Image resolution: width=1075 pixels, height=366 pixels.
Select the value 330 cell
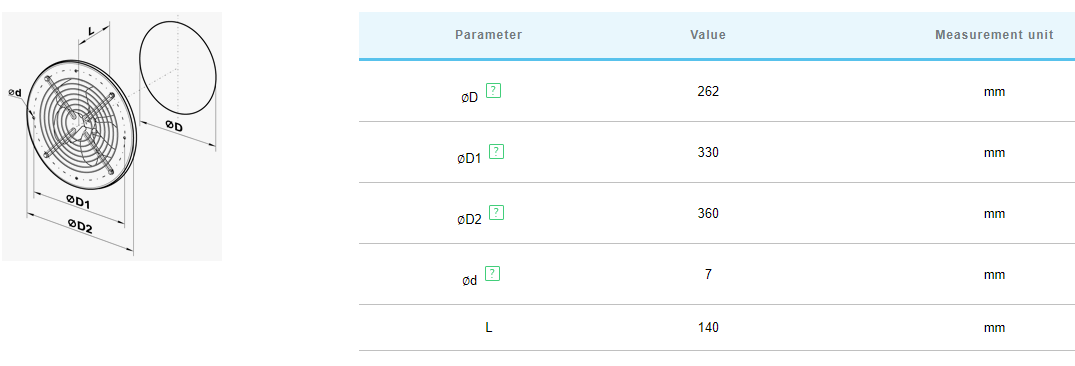[x=708, y=152]
